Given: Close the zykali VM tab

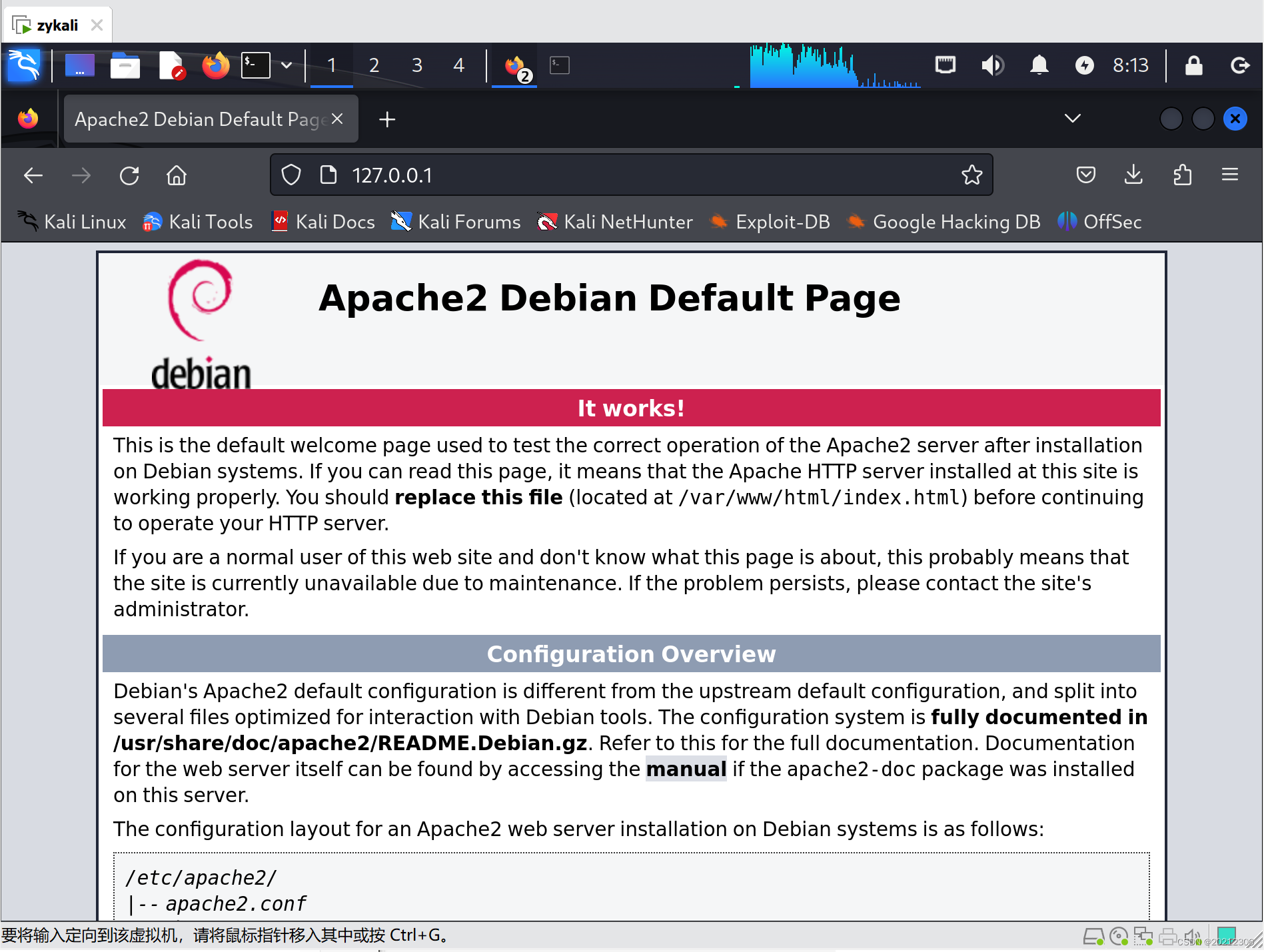Looking at the screenshot, I should point(97,25).
